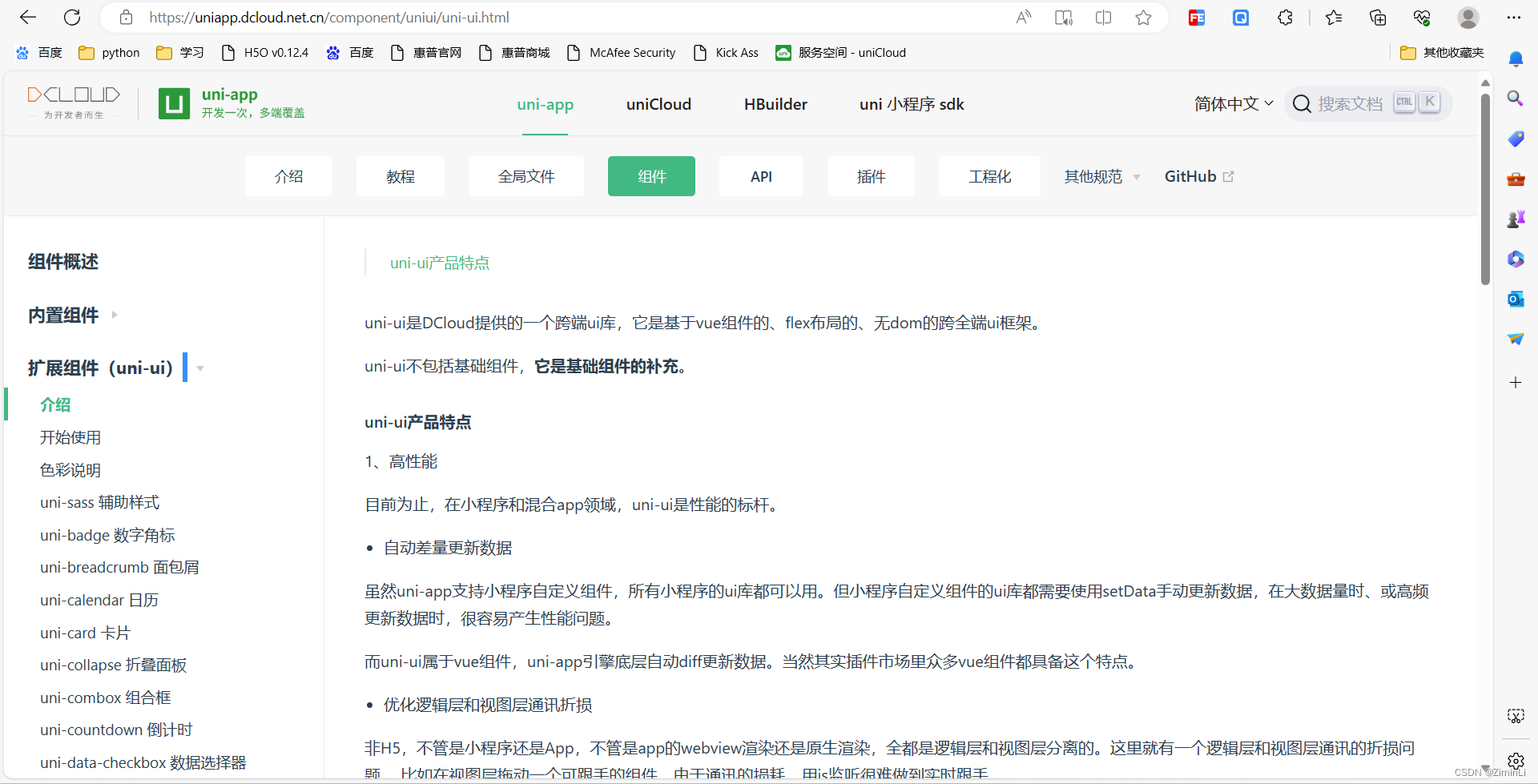
Task: Switch to the uniCloud top tab
Action: [x=658, y=104]
